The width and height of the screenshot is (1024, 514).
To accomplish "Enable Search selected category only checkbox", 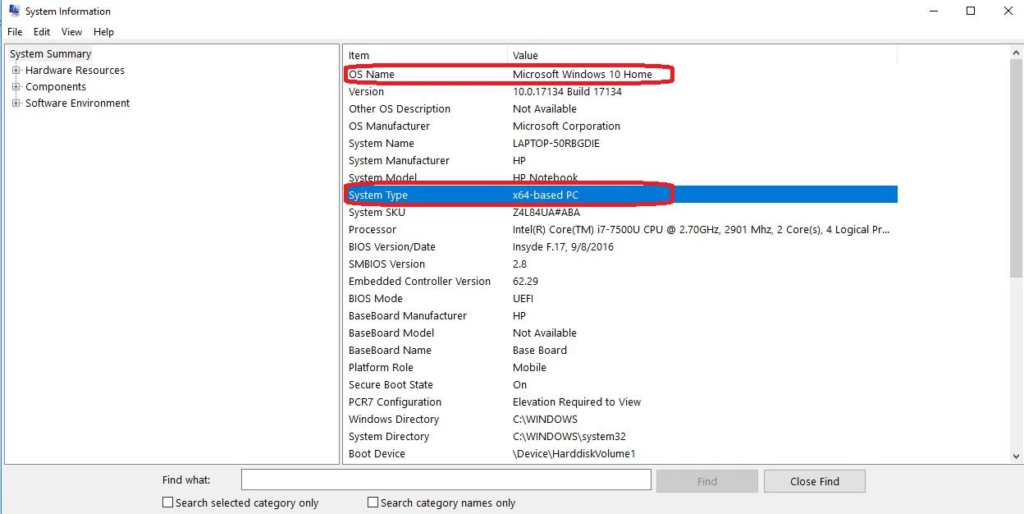I will (167, 503).
